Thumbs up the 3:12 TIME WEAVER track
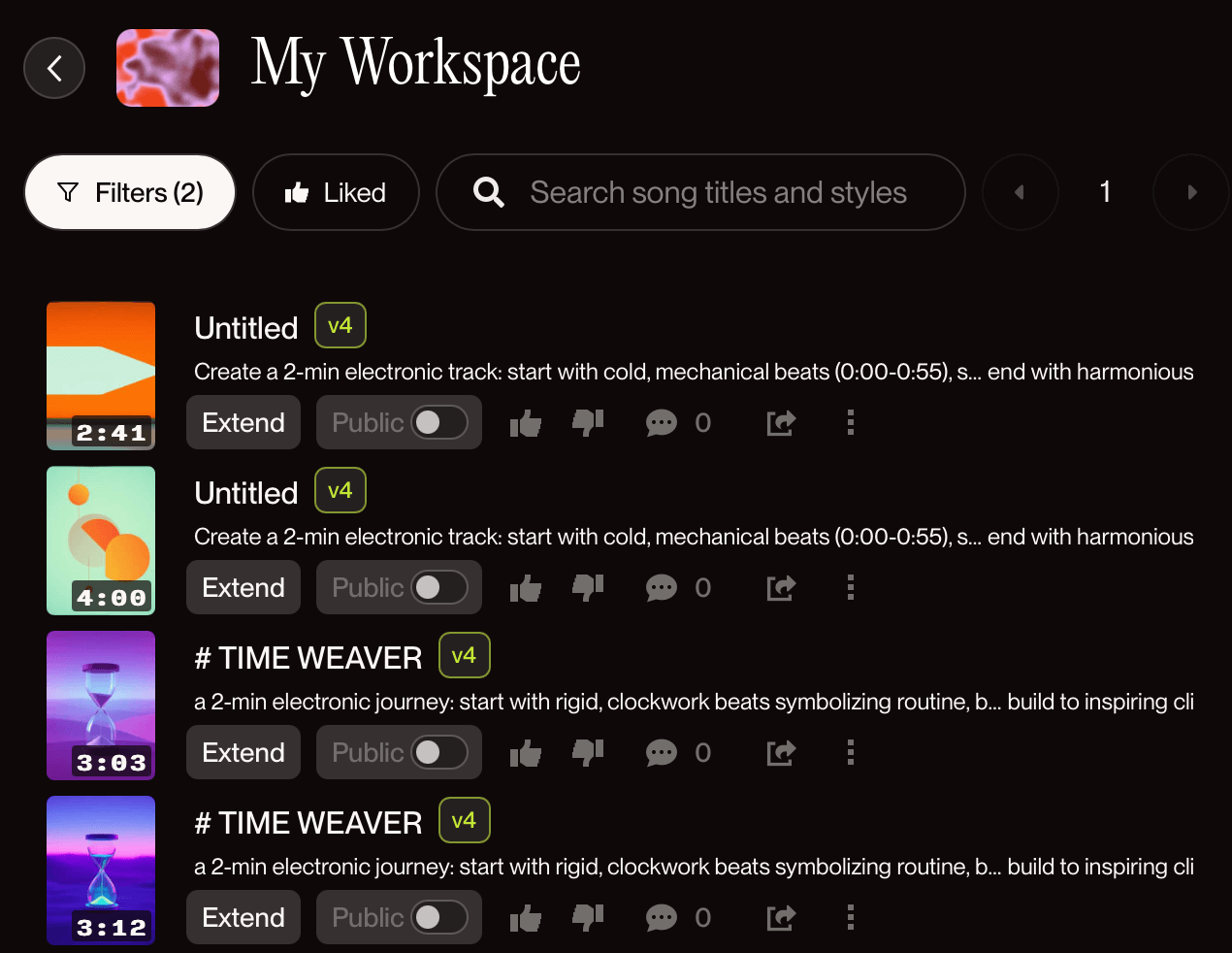 [526, 918]
